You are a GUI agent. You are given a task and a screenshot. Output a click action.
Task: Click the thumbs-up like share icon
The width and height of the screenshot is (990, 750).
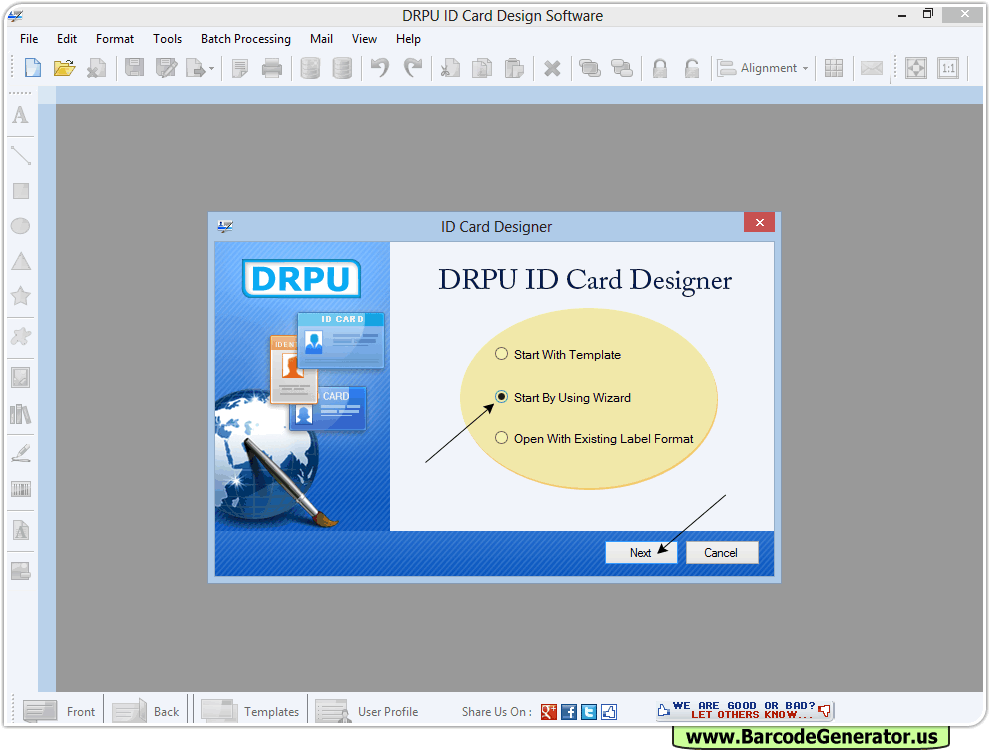(609, 711)
